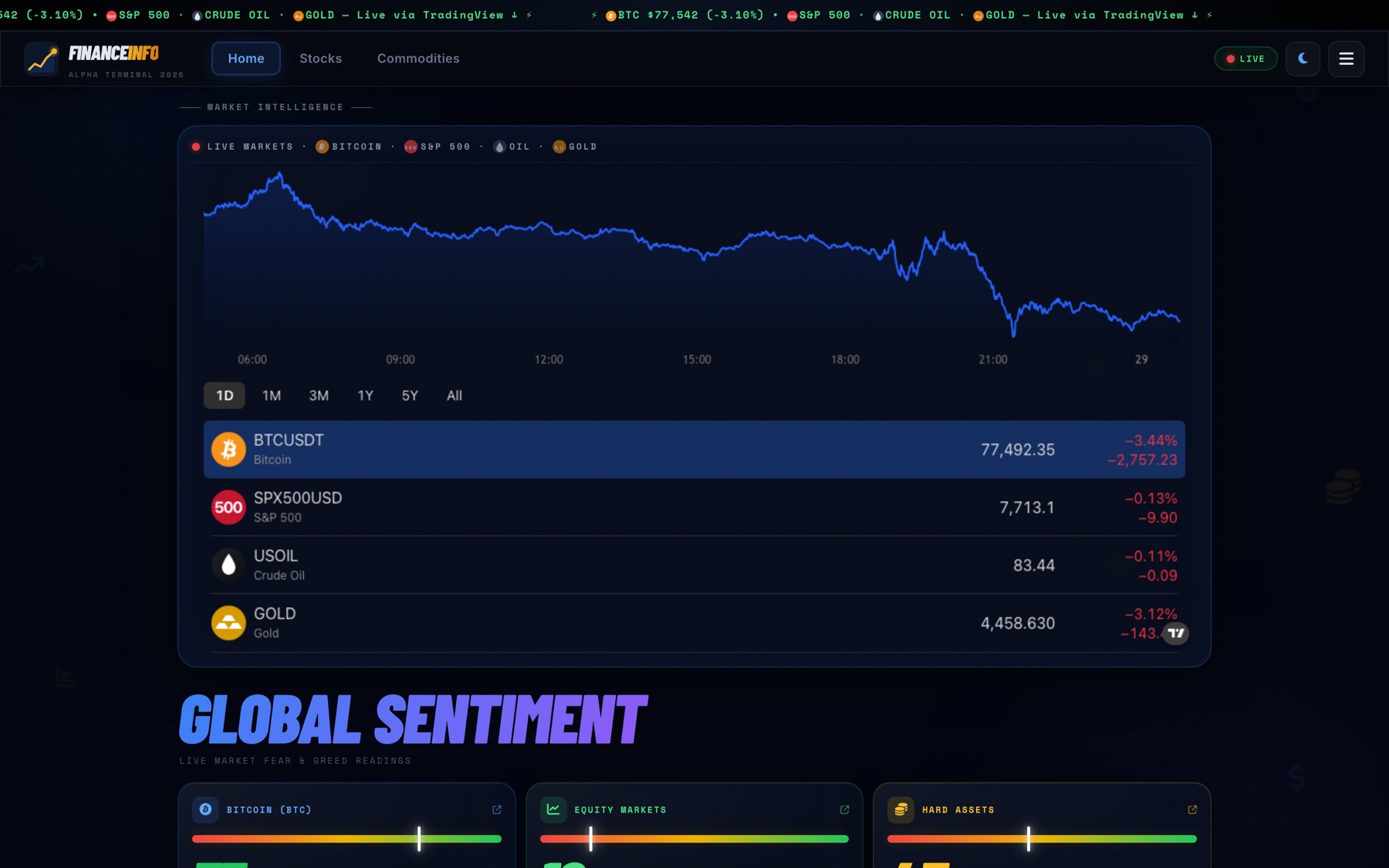Click the Crude Oil change -0.11%
1389x868 pixels.
pos(1151,556)
